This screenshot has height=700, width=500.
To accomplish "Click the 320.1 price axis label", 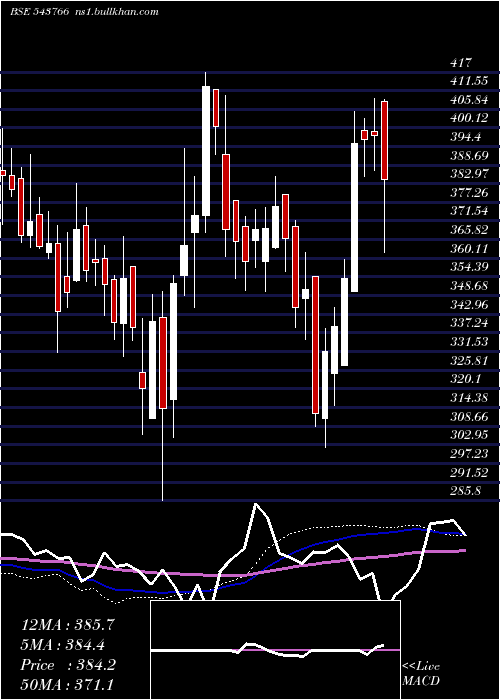I will coord(466,379).
